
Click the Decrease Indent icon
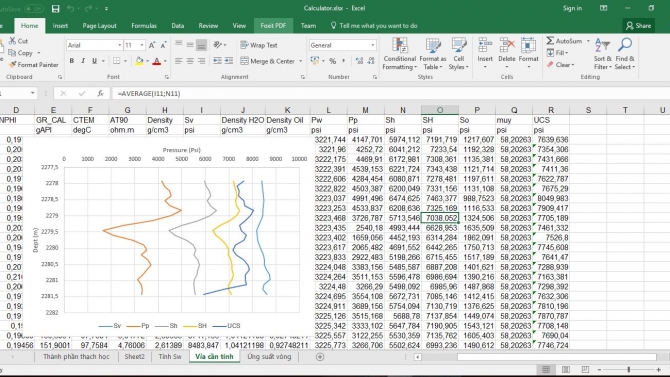point(217,61)
